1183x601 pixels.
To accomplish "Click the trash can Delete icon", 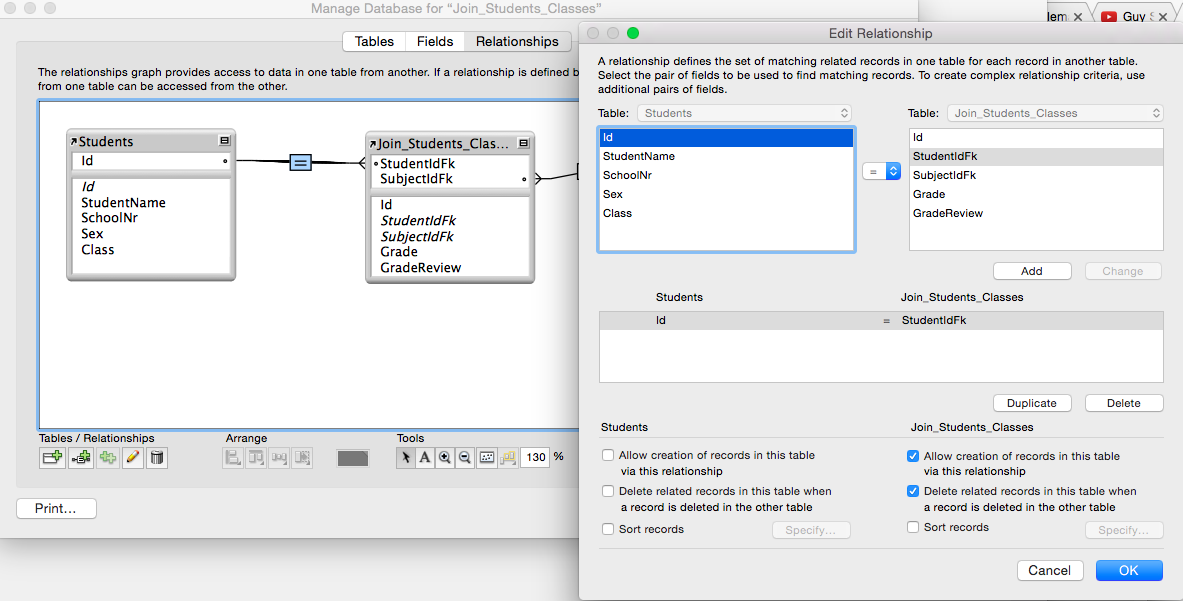I will (156, 458).
